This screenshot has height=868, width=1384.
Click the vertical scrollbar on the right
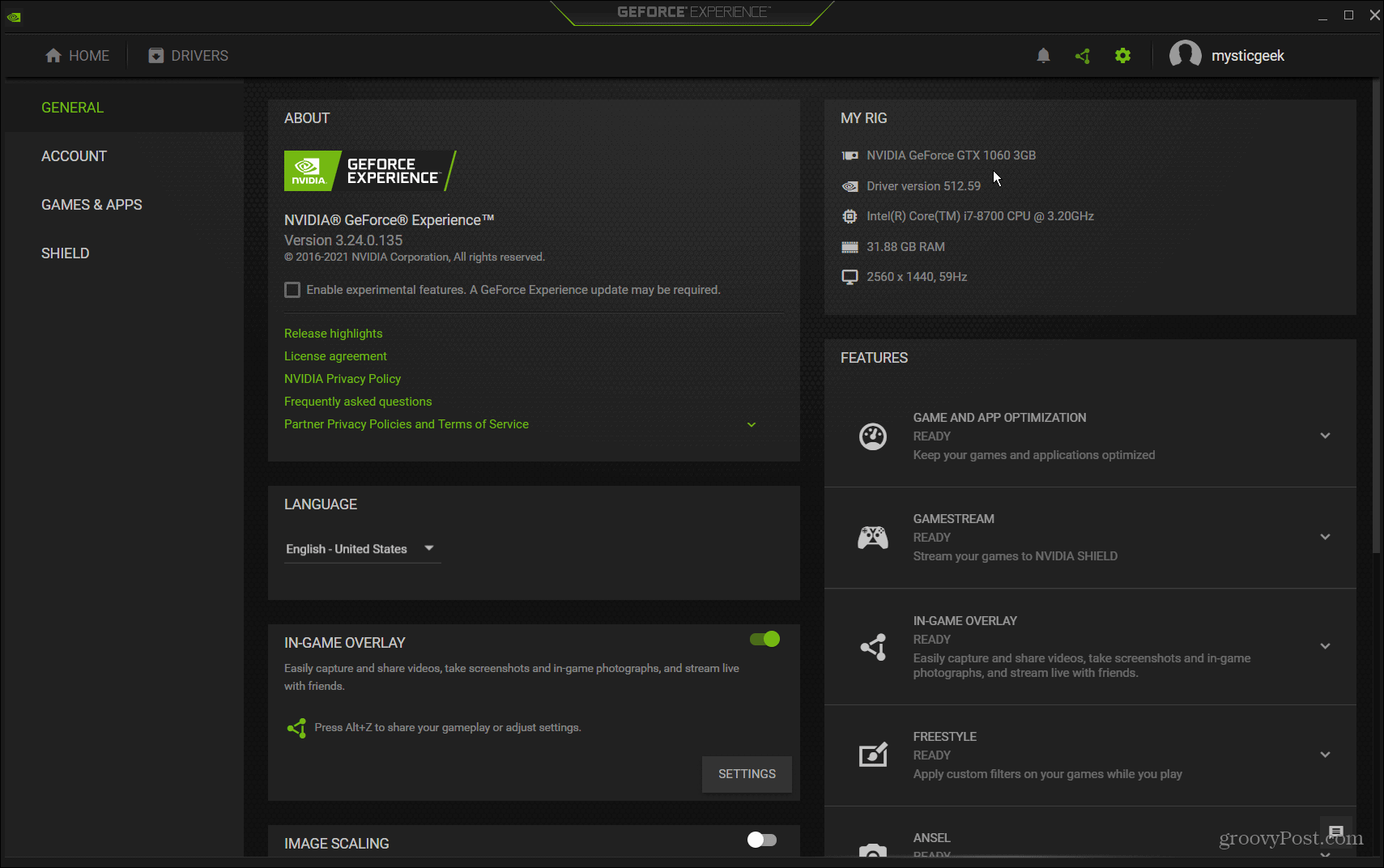[x=1375, y=316]
